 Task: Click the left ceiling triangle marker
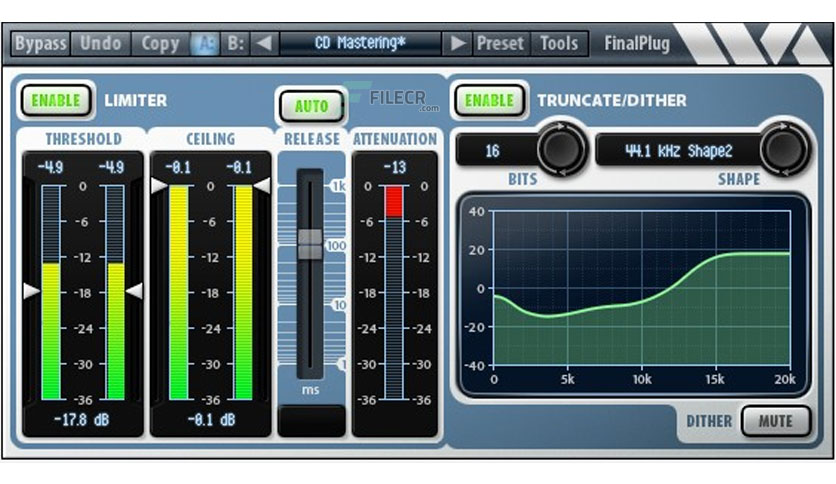click(159, 185)
